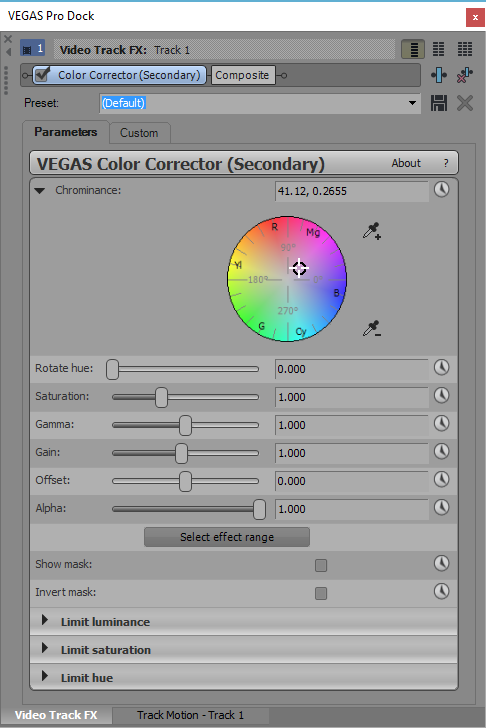Screen dimensions: 486x728
Task: Enable the Invert mask checkbox
Action: 321,593
